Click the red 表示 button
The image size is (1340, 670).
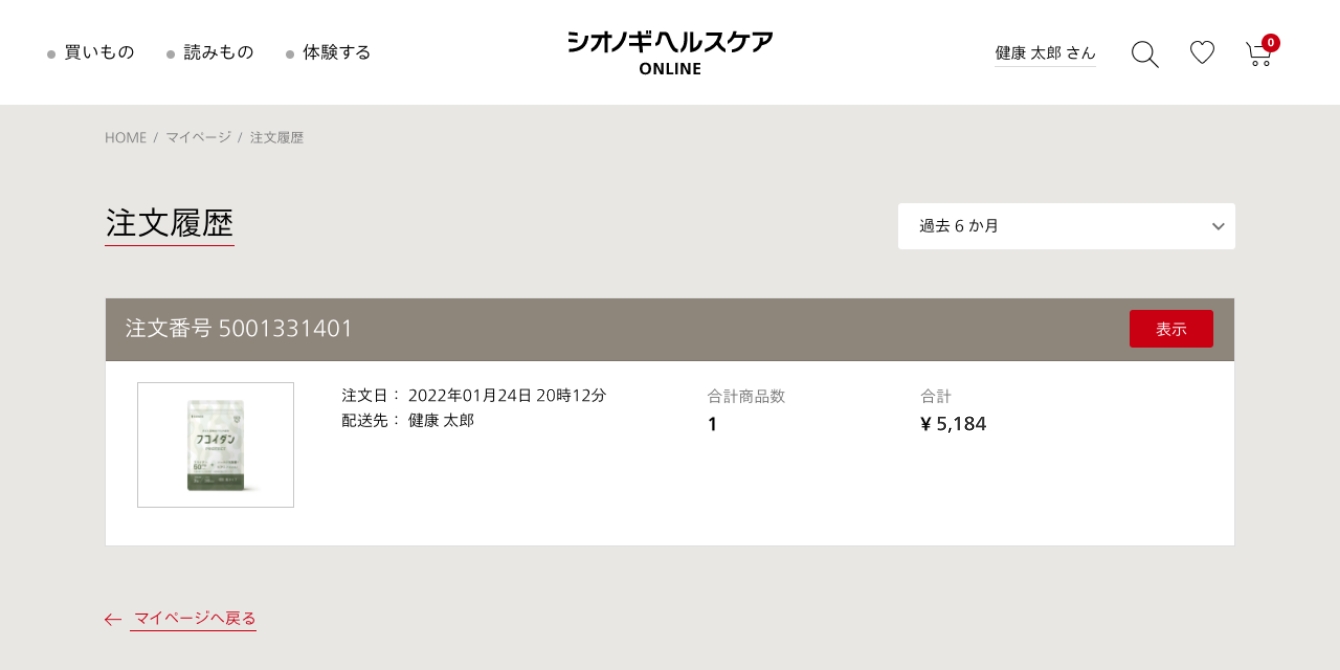click(x=1171, y=329)
